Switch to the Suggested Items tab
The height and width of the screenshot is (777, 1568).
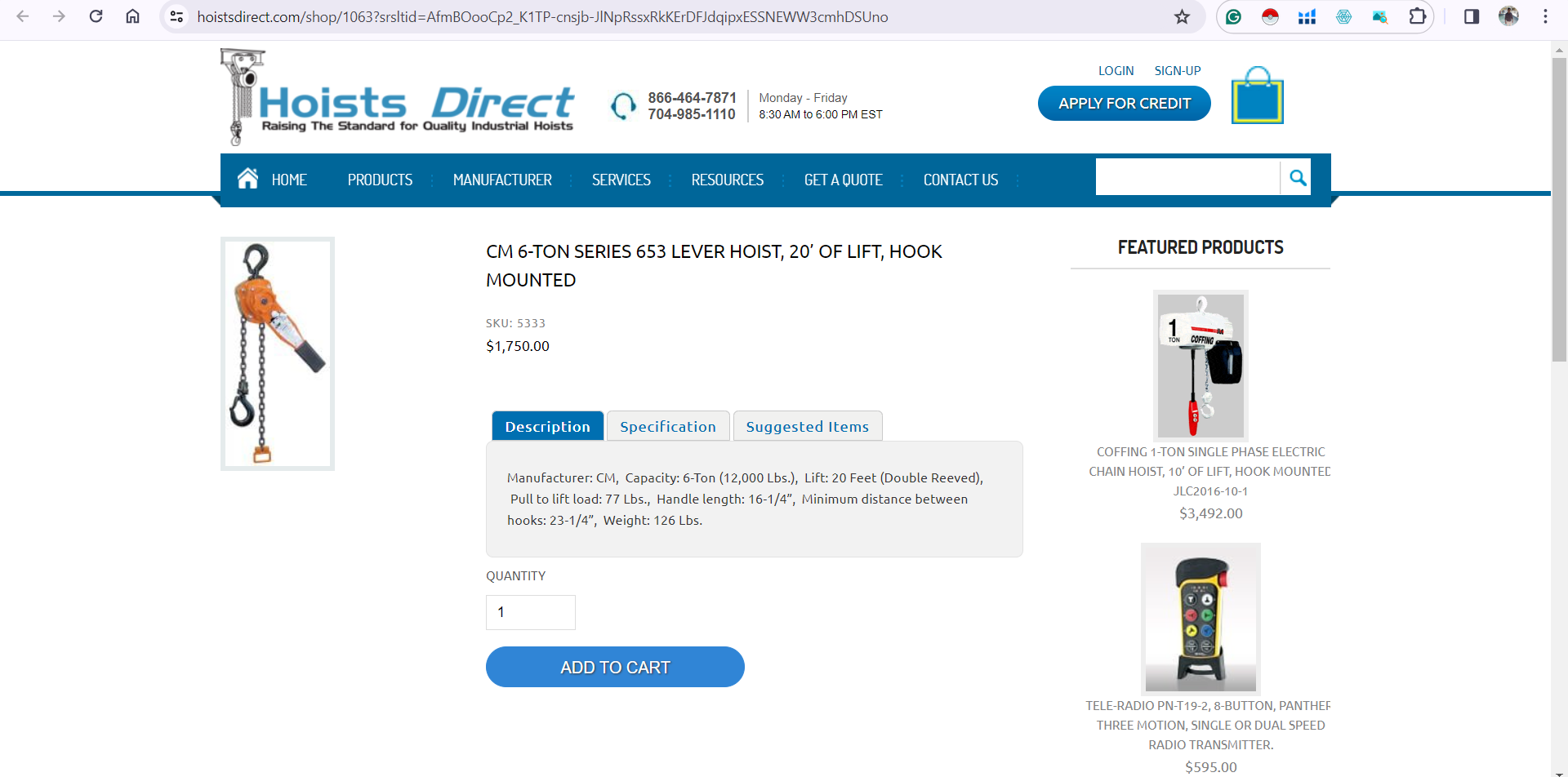808,426
